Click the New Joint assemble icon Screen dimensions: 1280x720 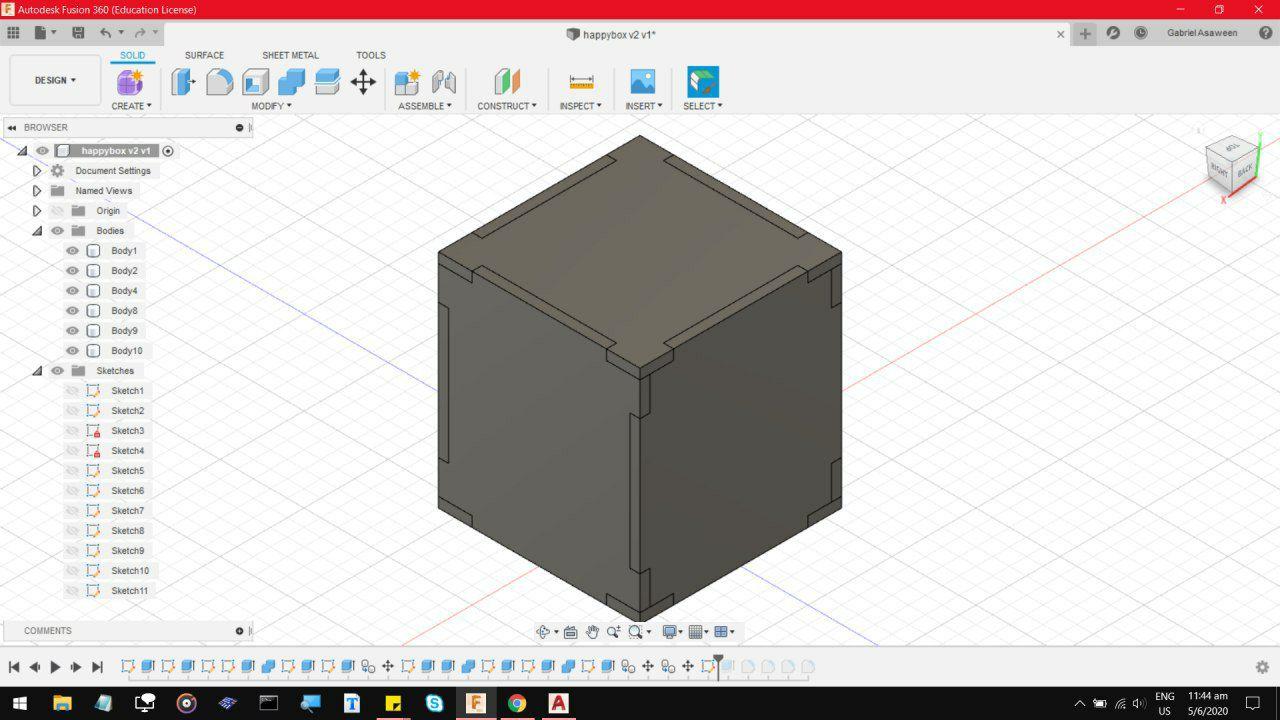[407, 82]
